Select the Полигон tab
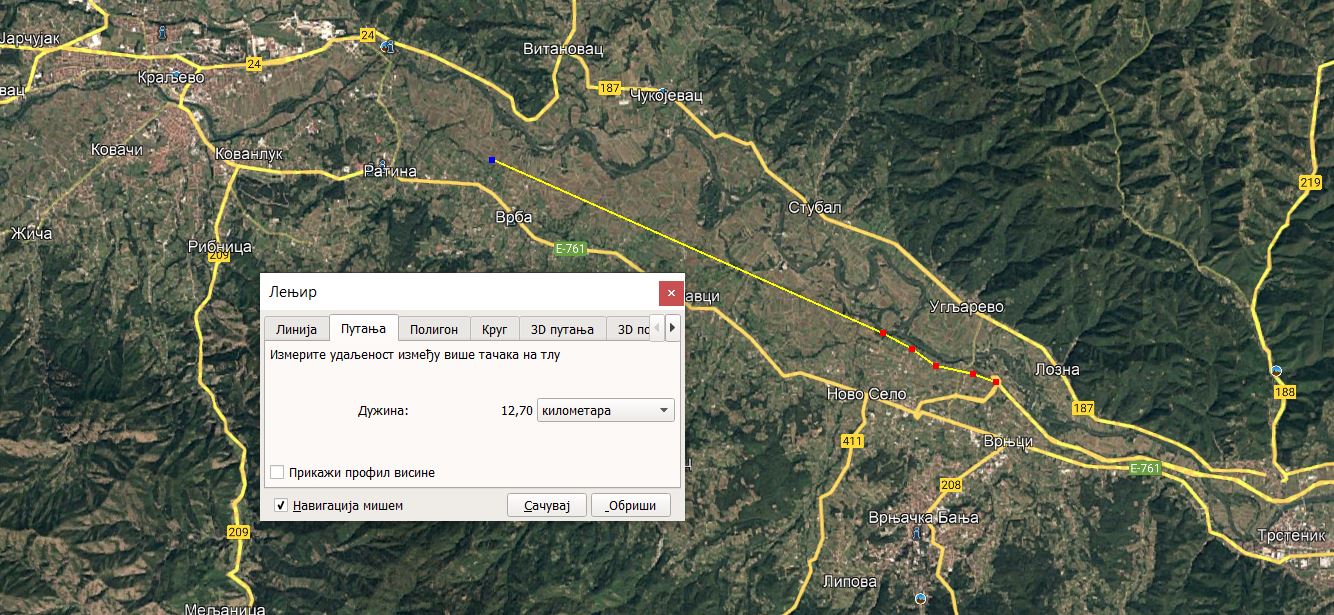Image resolution: width=1334 pixels, height=615 pixels. click(x=434, y=329)
